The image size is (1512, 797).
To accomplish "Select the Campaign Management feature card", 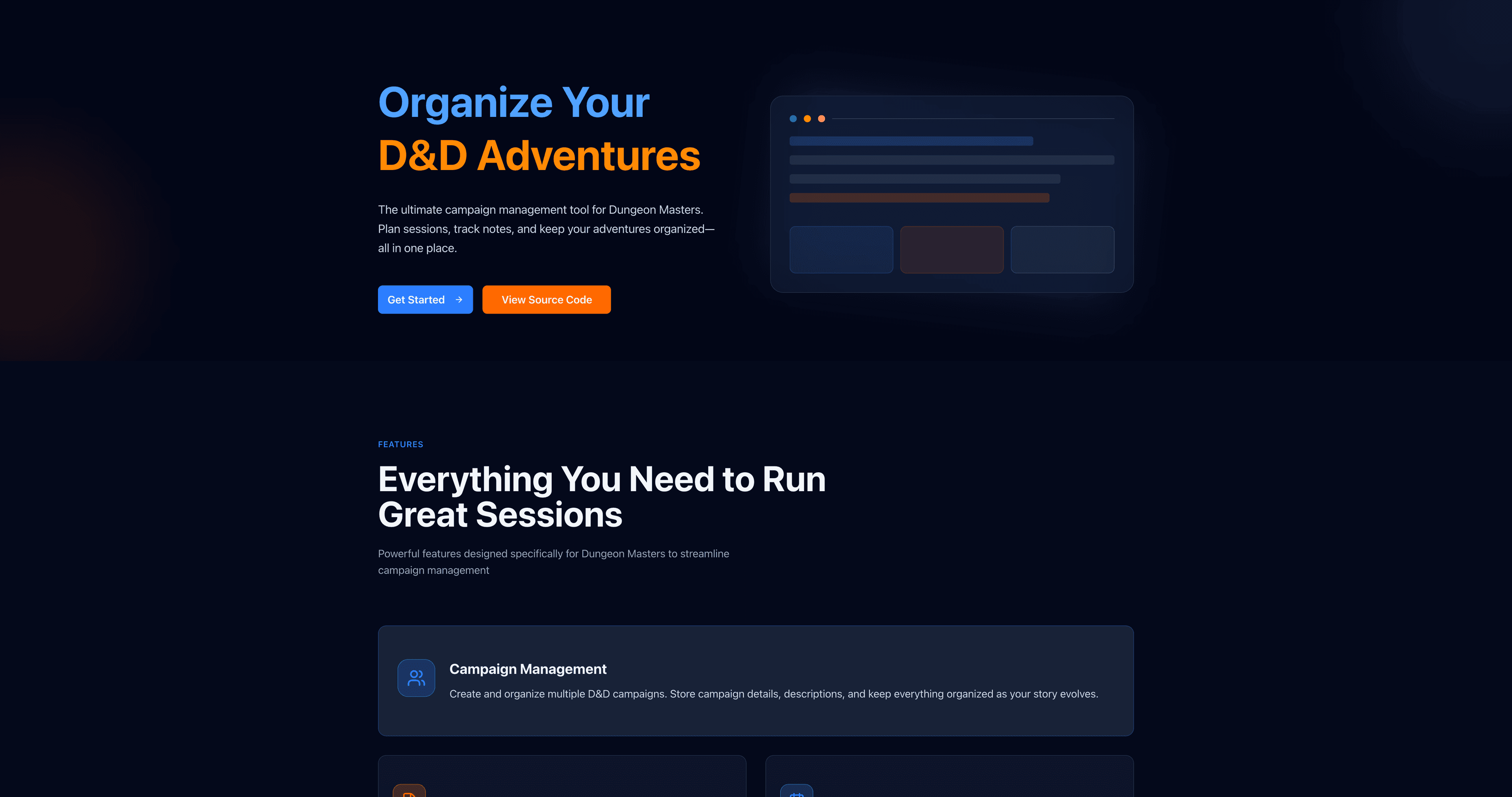I will [755, 681].
